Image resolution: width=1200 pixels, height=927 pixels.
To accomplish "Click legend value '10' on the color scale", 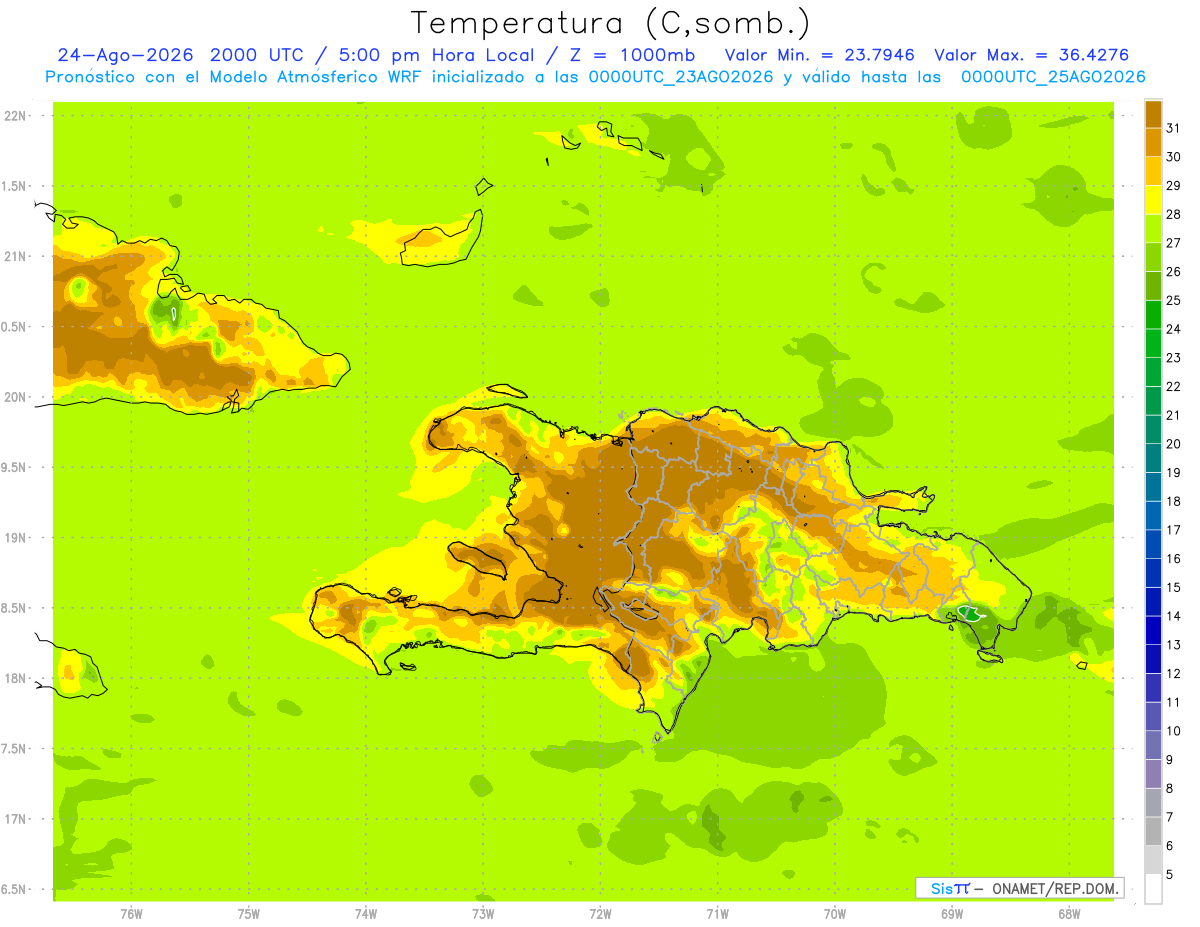I will 1173,731.
